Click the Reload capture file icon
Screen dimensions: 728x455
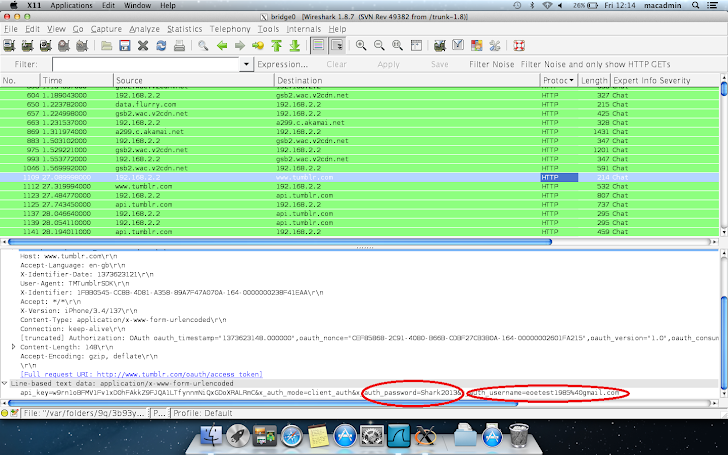[160, 46]
